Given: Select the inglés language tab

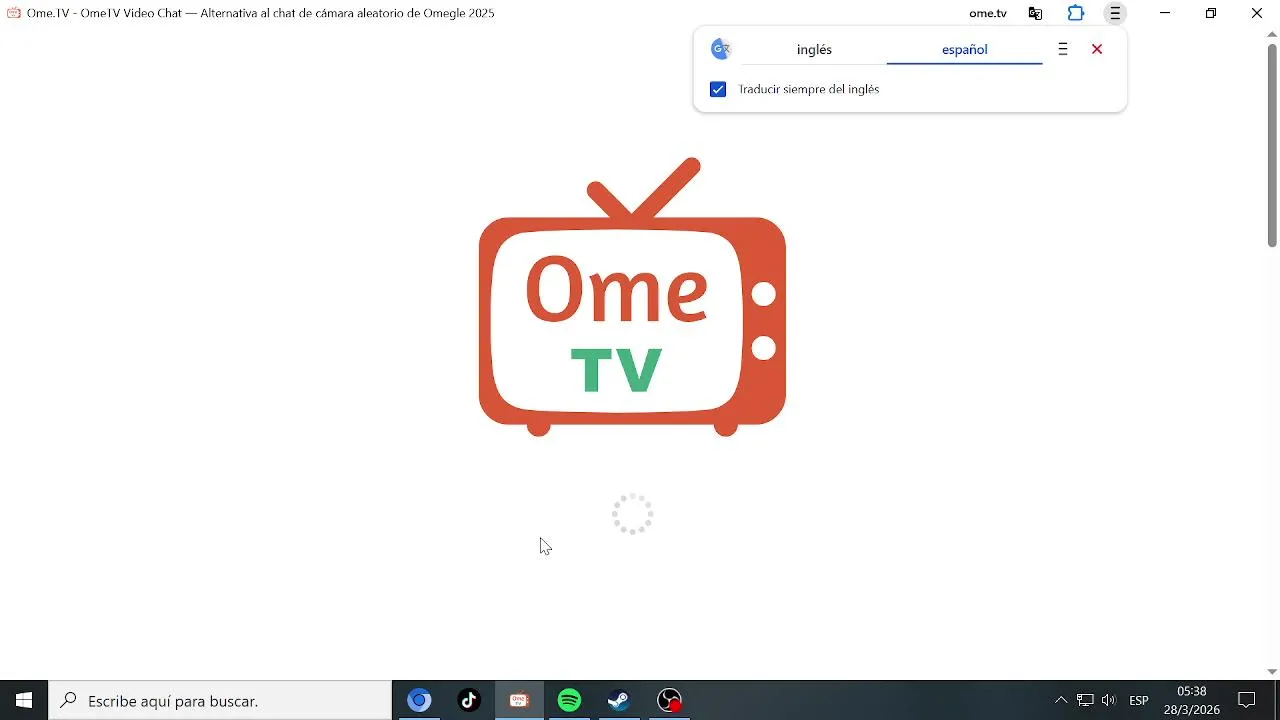Looking at the screenshot, I should 814,50.
